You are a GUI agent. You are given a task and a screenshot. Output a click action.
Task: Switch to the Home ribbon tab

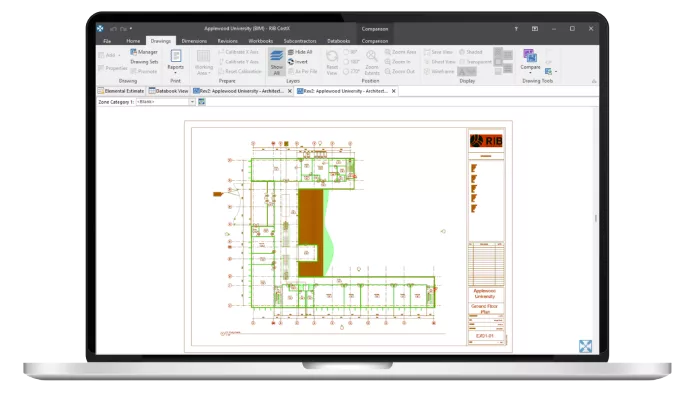tap(133, 41)
